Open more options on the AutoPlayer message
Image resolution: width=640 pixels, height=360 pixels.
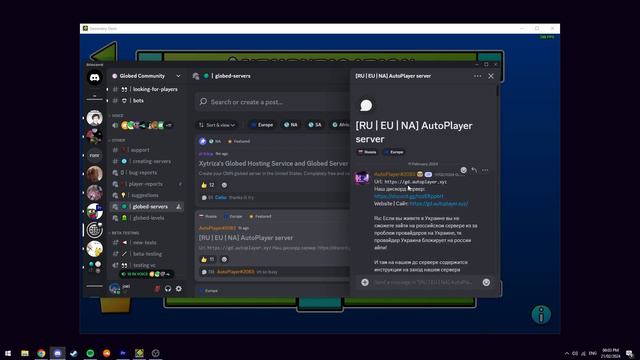pyautogui.click(x=485, y=170)
